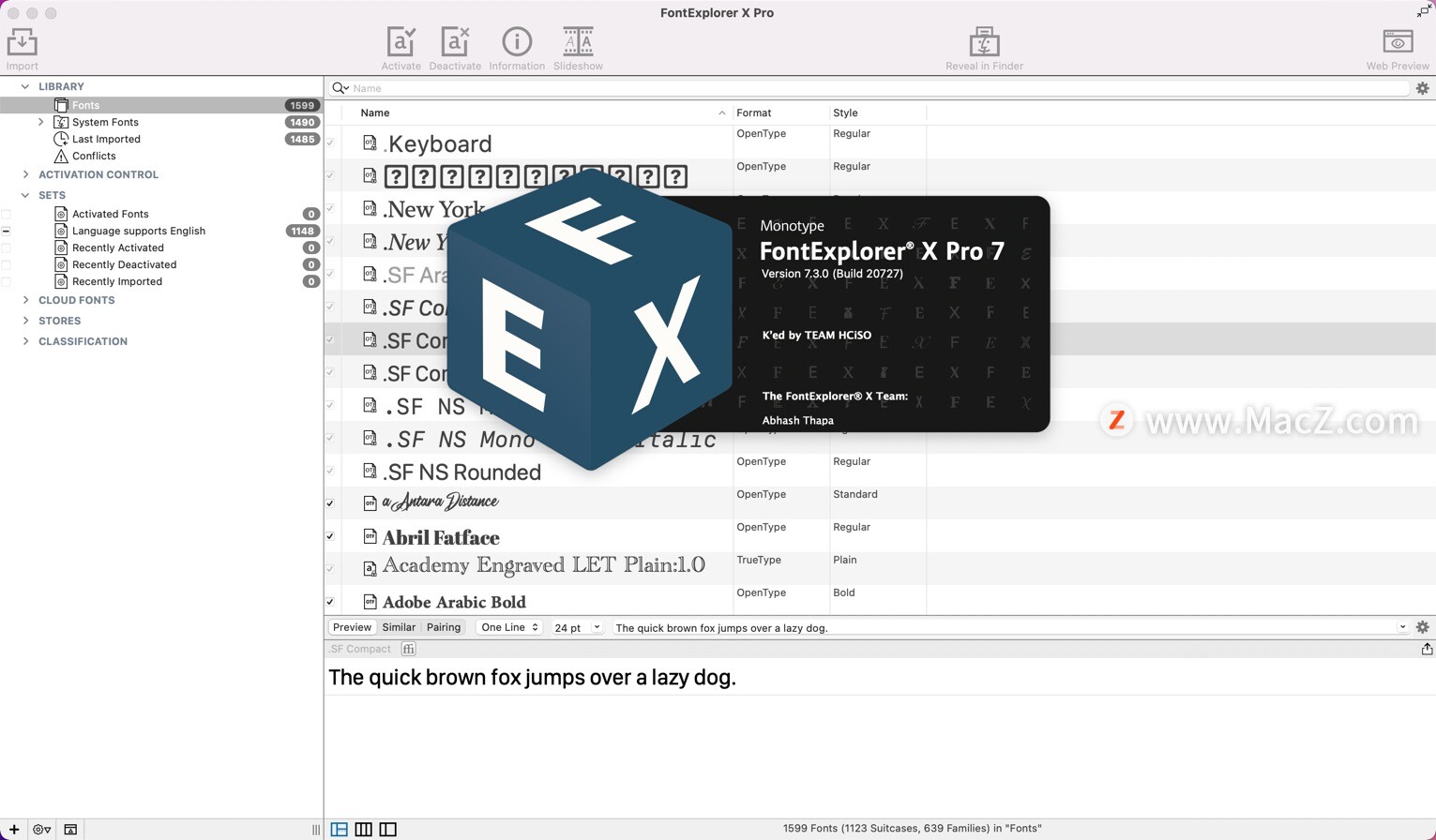Select the Adobe Arabic Bold font row
Viewport: 1436px width, 840px height.
(x=880, y=600)
